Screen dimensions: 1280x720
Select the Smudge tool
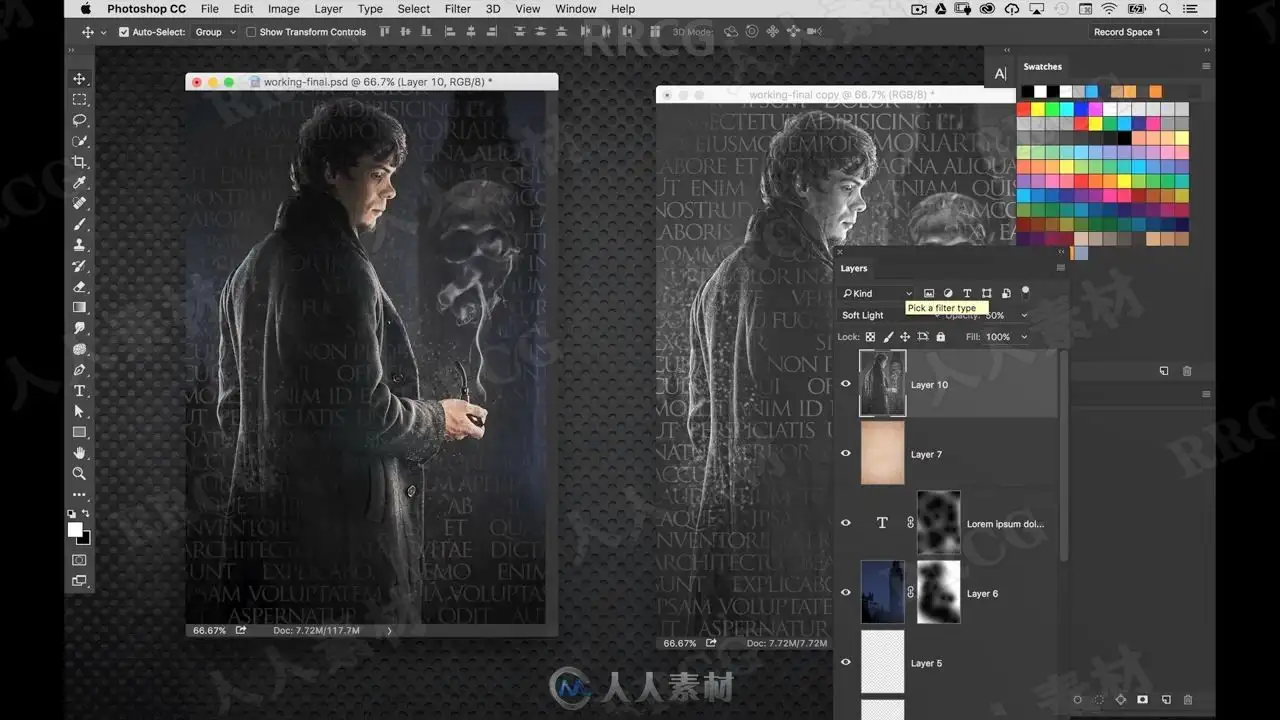[80, 328]
